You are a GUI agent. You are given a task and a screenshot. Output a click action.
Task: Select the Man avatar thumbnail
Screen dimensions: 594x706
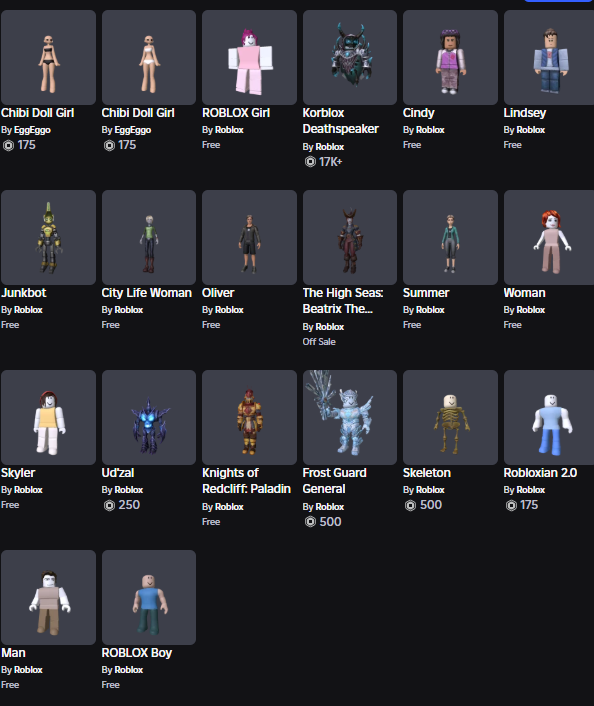(x=49, y=597)
